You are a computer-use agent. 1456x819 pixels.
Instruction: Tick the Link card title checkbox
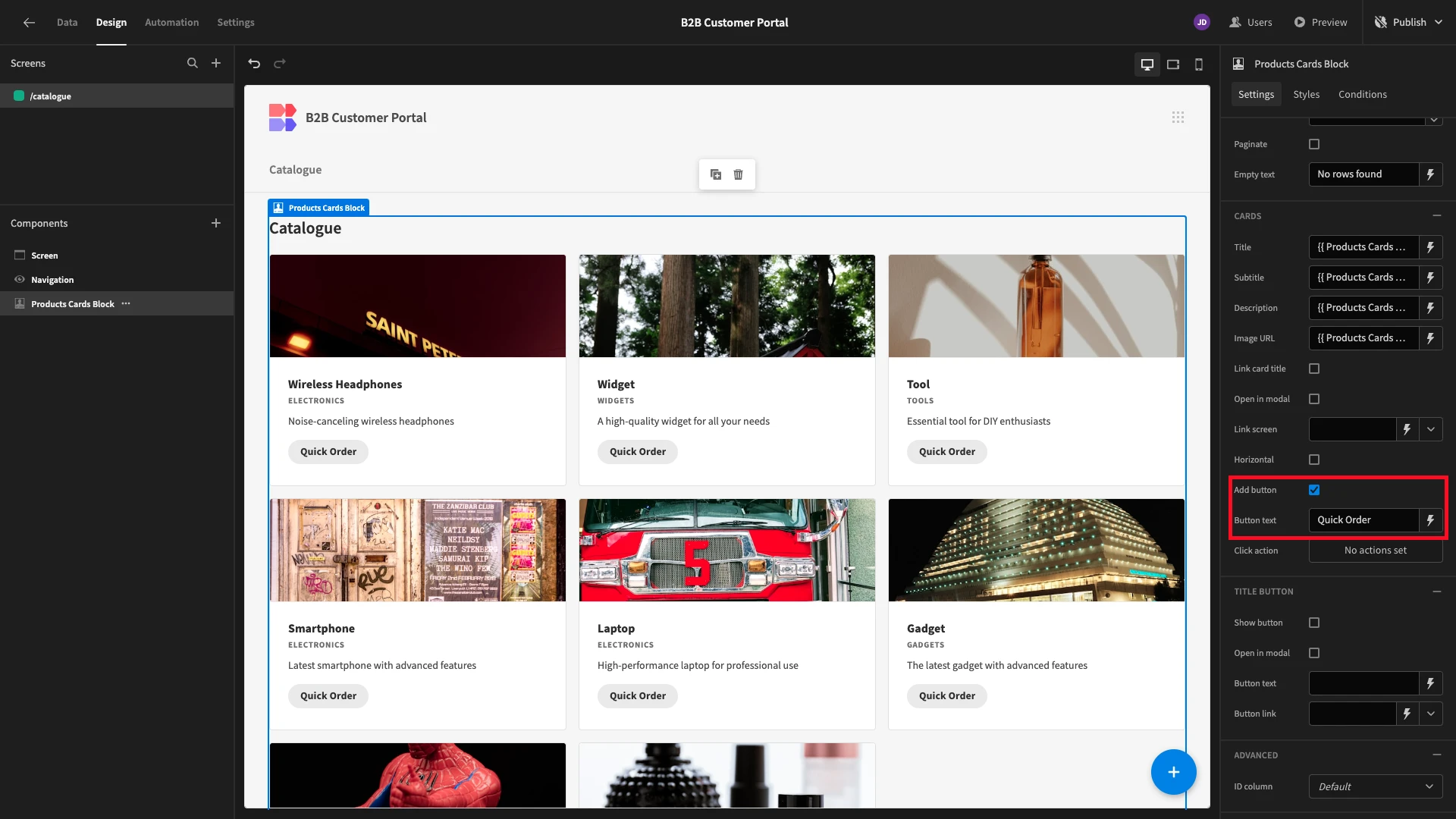coord(1314,369)
